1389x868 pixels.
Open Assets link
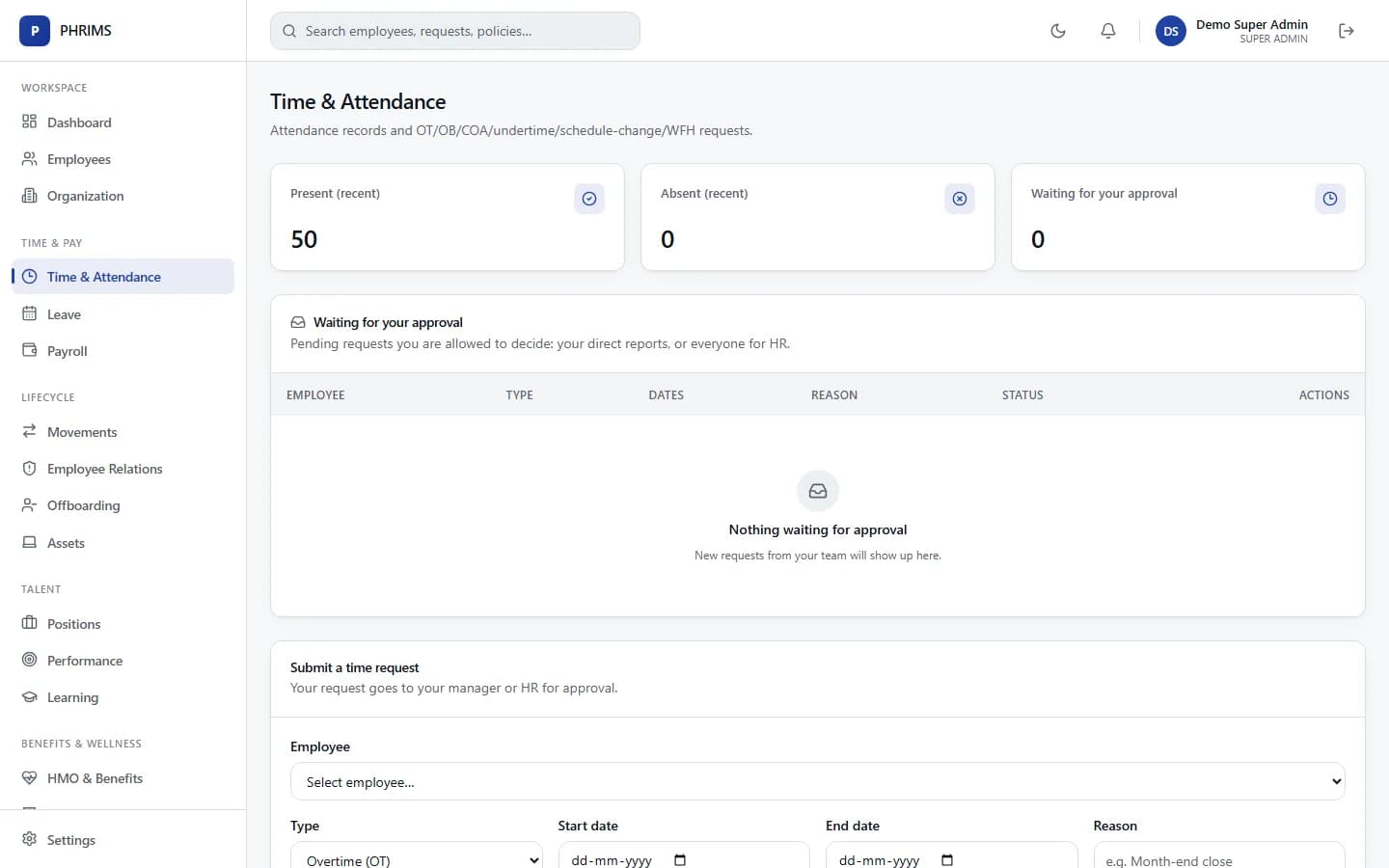[x=123, y=543]
